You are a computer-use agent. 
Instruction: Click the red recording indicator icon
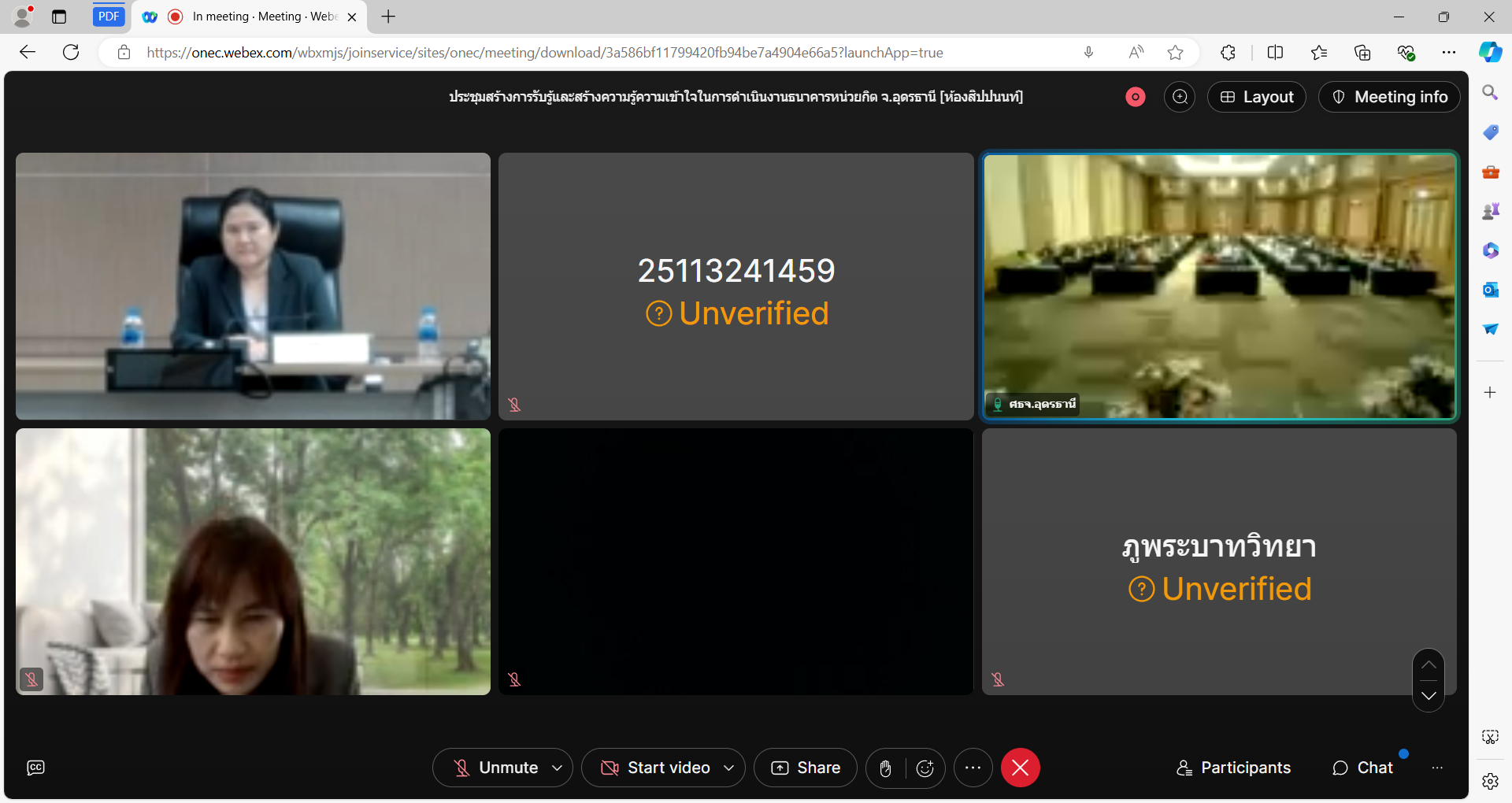tap(1135, 97)
